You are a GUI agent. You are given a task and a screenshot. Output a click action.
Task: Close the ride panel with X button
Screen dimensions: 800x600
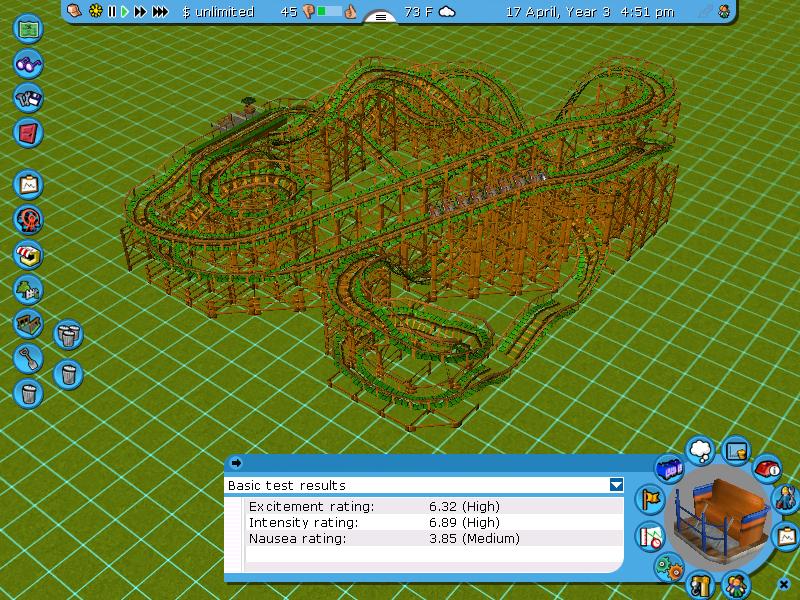point(784,584)
